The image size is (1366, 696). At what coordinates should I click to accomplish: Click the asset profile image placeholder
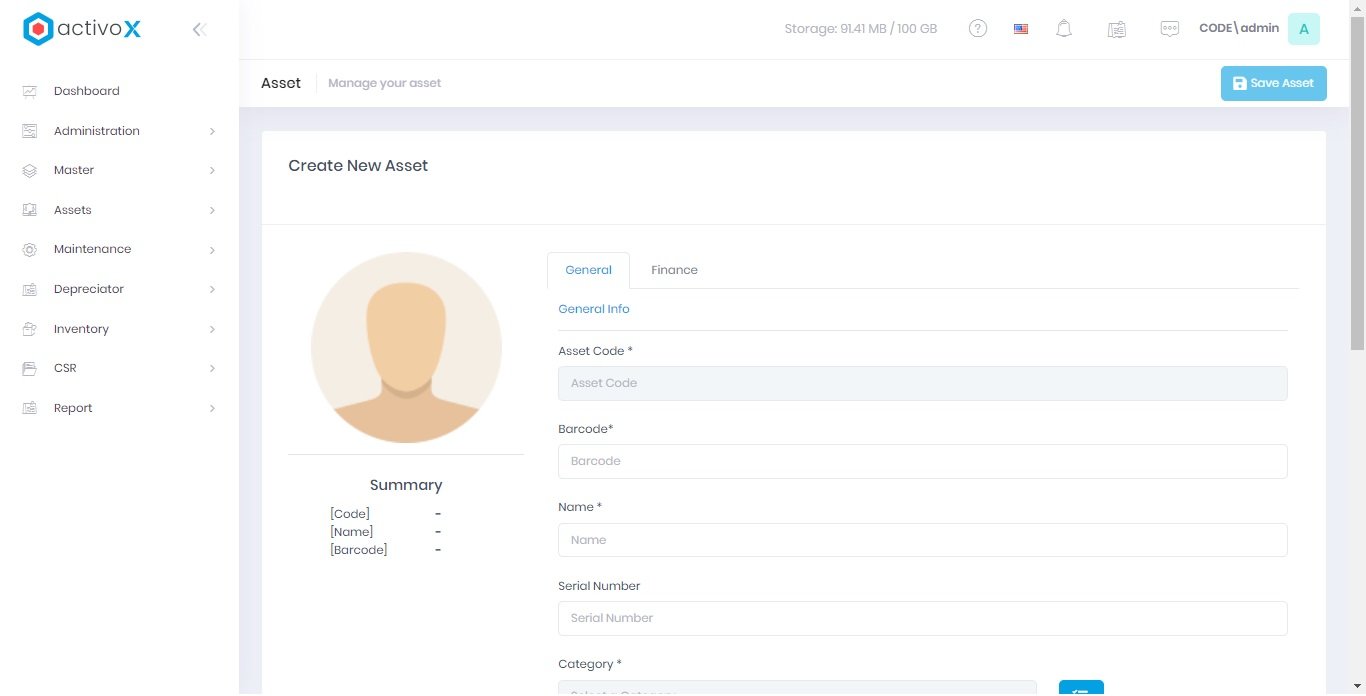click(x=406, y=347)
